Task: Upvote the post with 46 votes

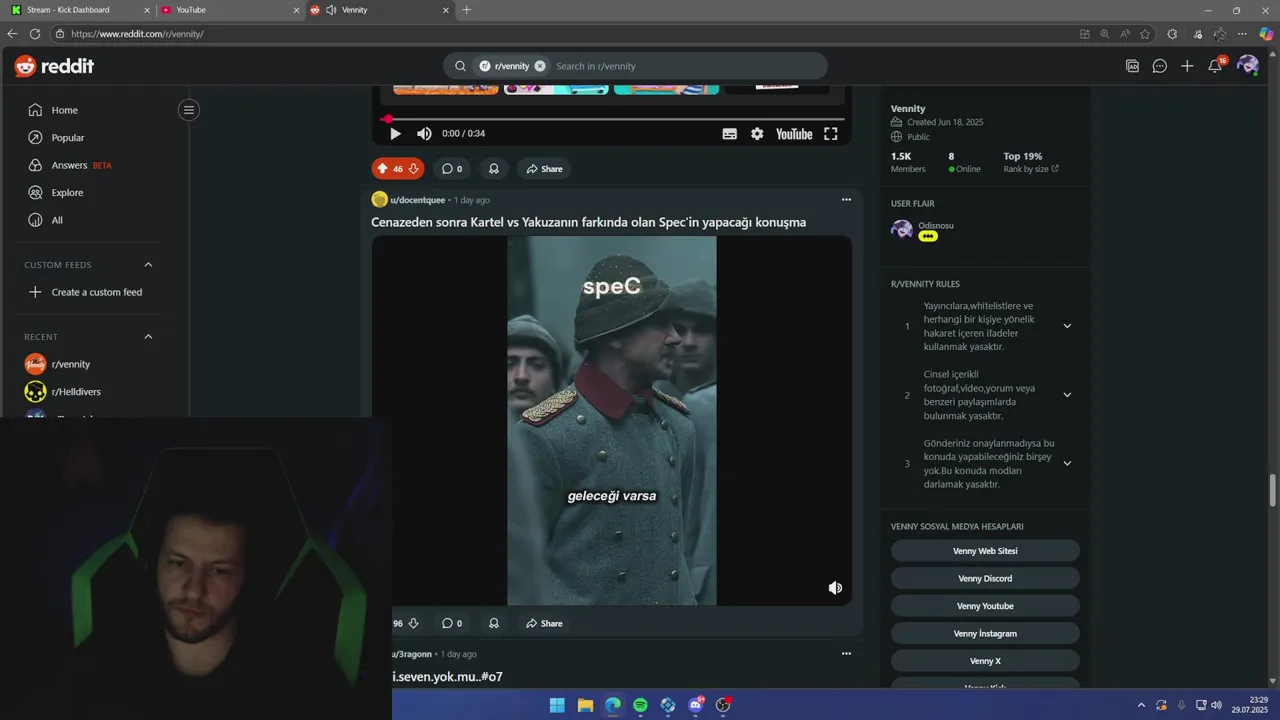Action: (382, 169)
